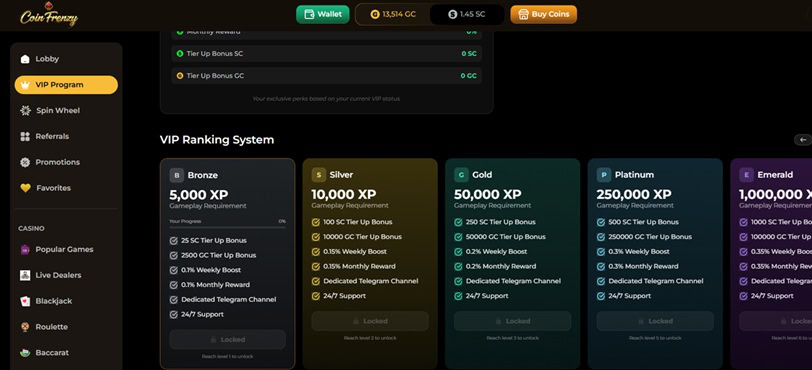Click the Coin Frenzy logo
812x370 pixels.
point(49,15)
